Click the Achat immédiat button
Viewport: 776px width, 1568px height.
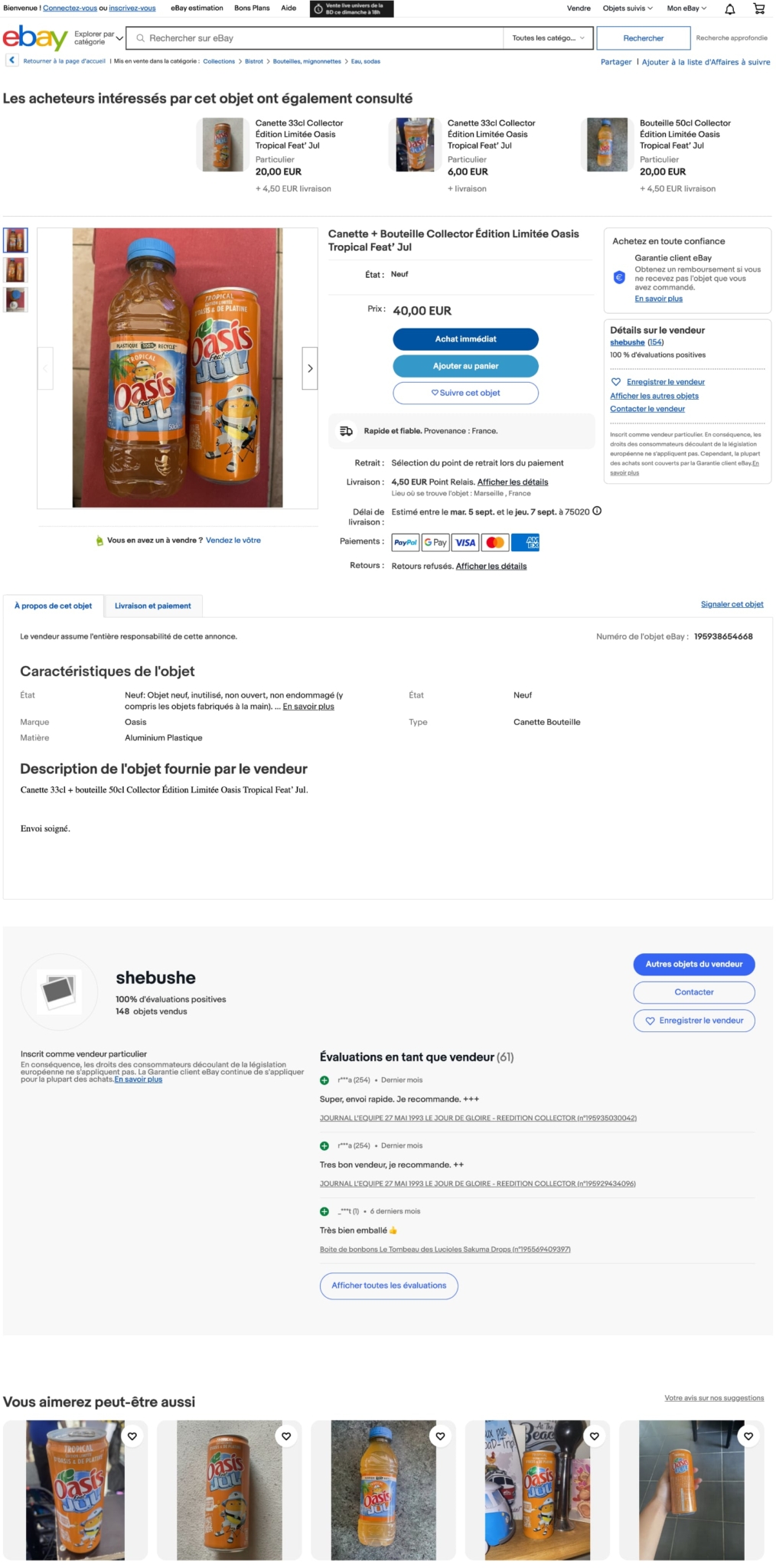coord(465,339)
